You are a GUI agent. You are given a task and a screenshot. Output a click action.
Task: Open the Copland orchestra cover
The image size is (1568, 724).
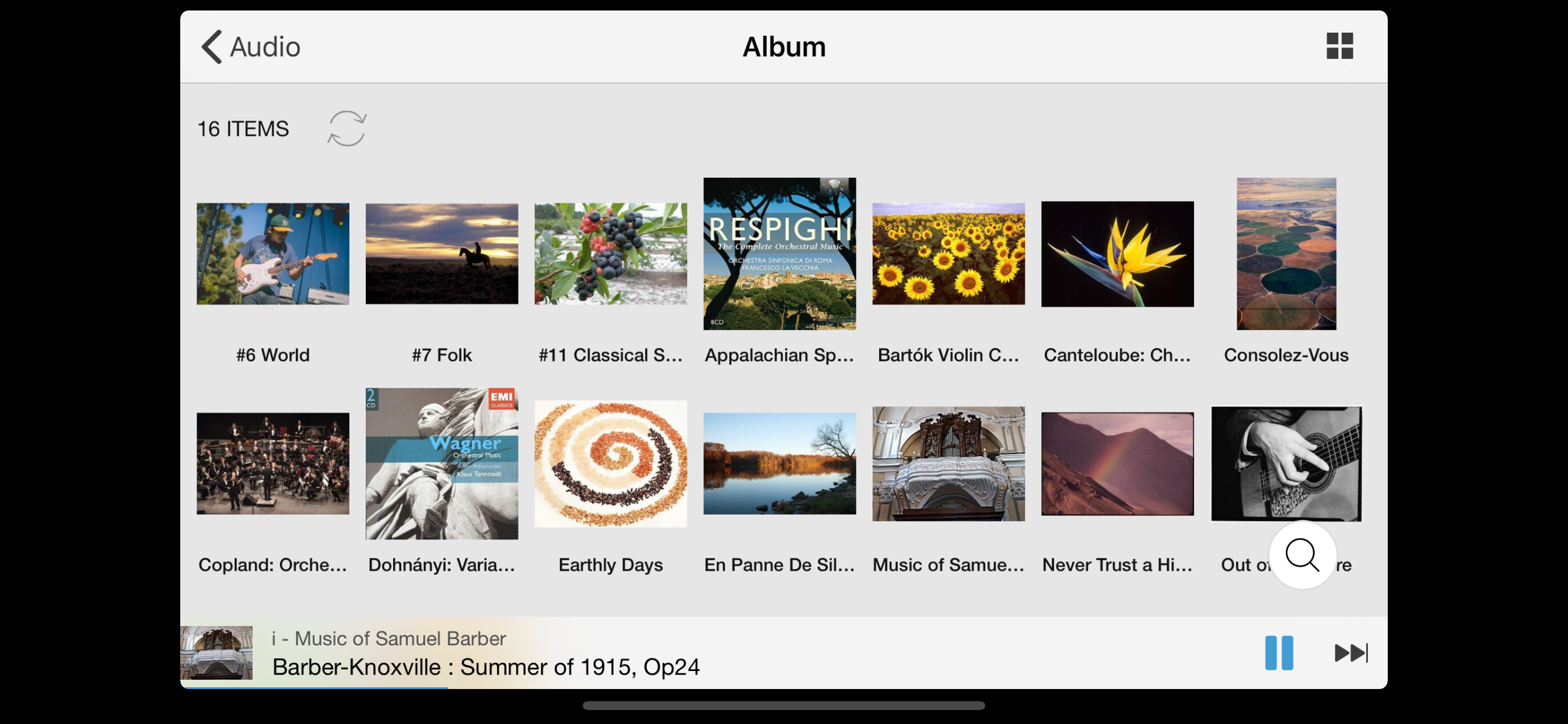coord(272,463)
